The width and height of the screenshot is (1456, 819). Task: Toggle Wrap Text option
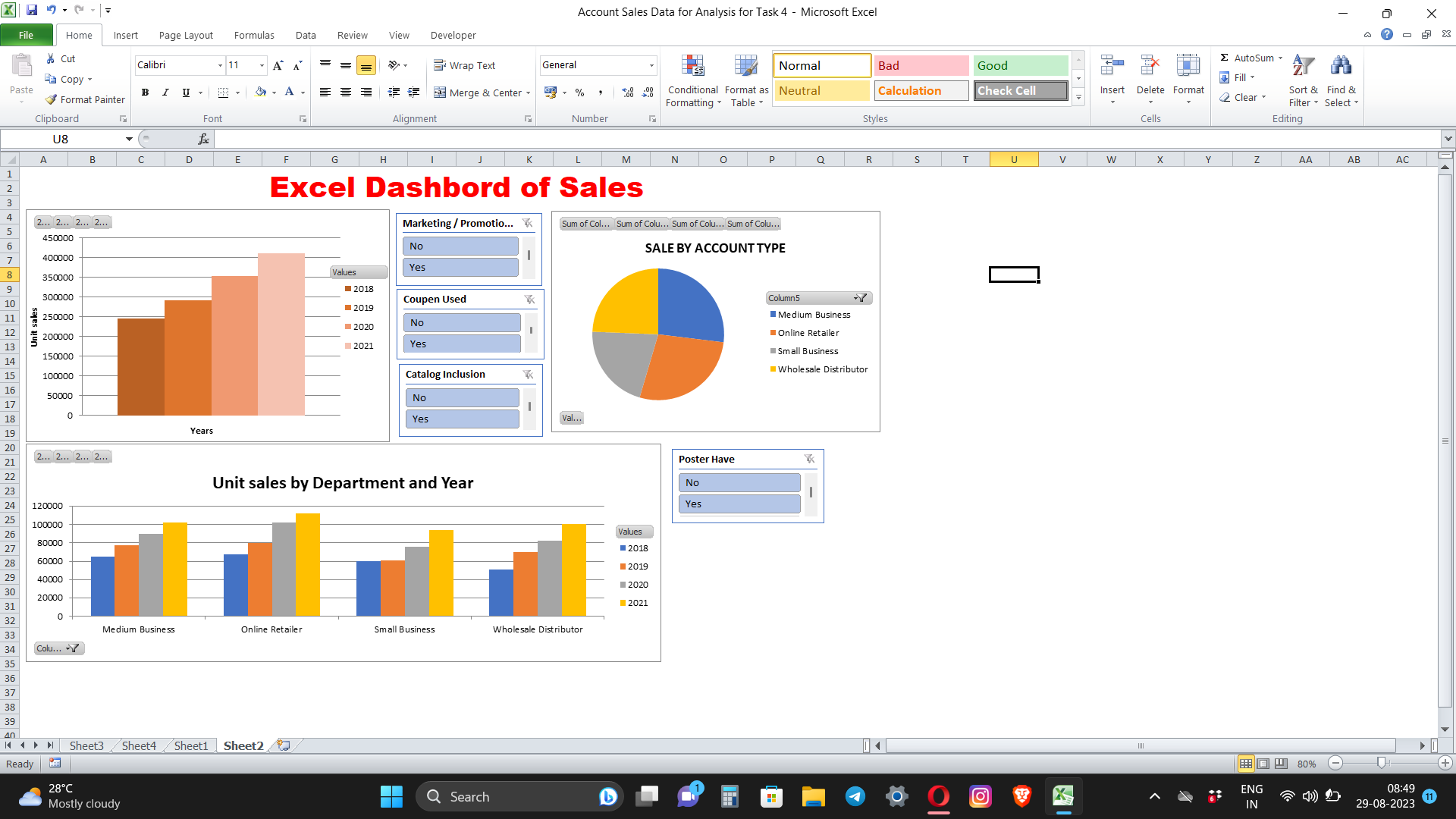tap(464, 65)
